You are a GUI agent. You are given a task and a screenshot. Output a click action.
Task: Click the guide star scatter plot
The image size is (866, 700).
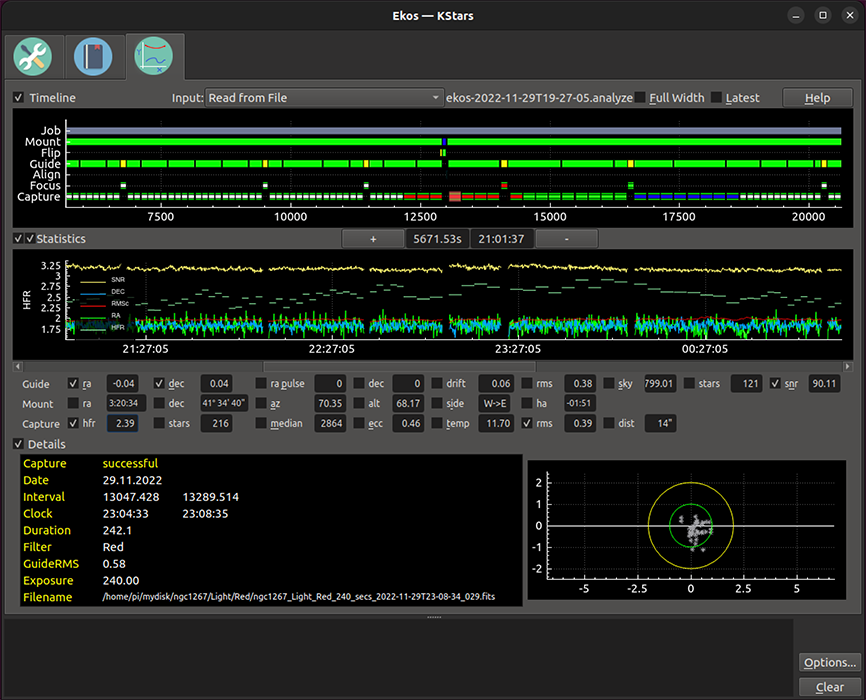click(x=690, y=524)
